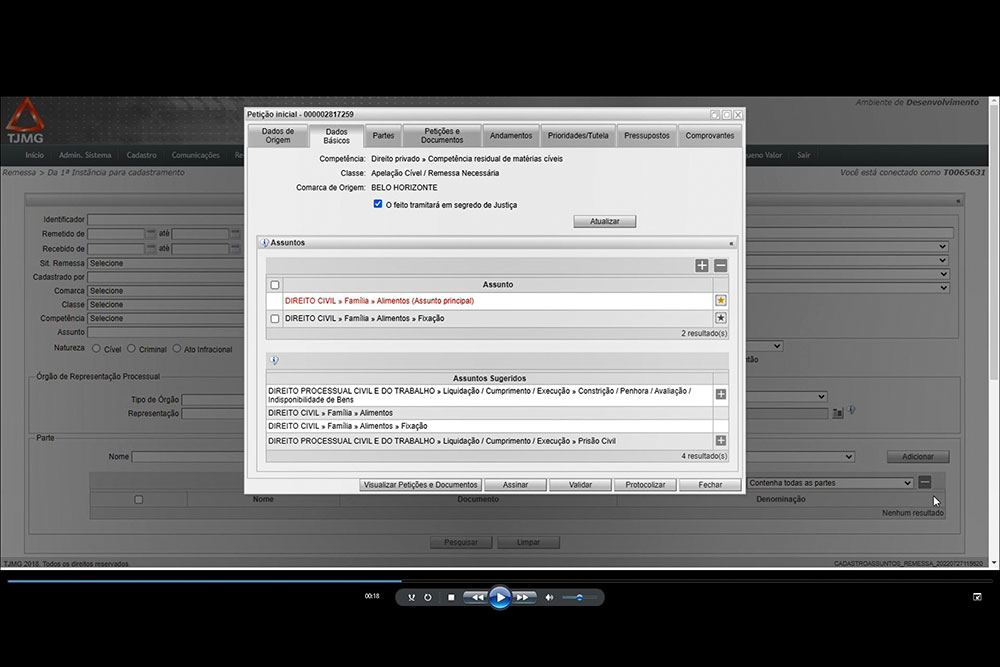The image size is (1000, 667).
Task: Open the Pressupostos tab
Action: click(647, 135)
